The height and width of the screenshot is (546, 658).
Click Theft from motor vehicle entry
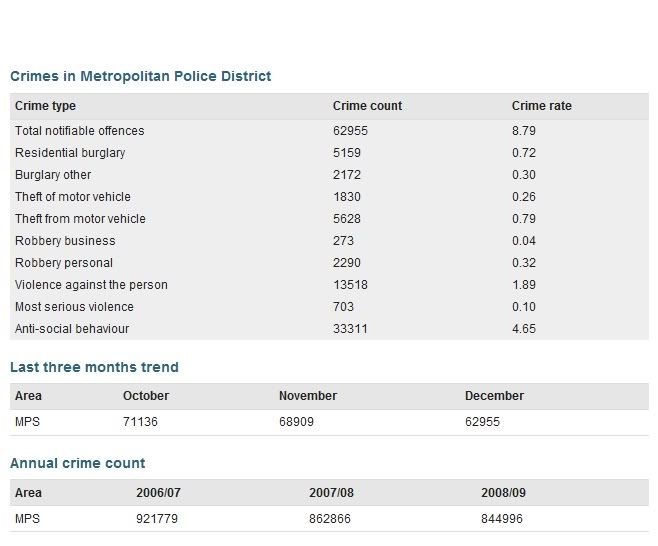coord(80,219)
